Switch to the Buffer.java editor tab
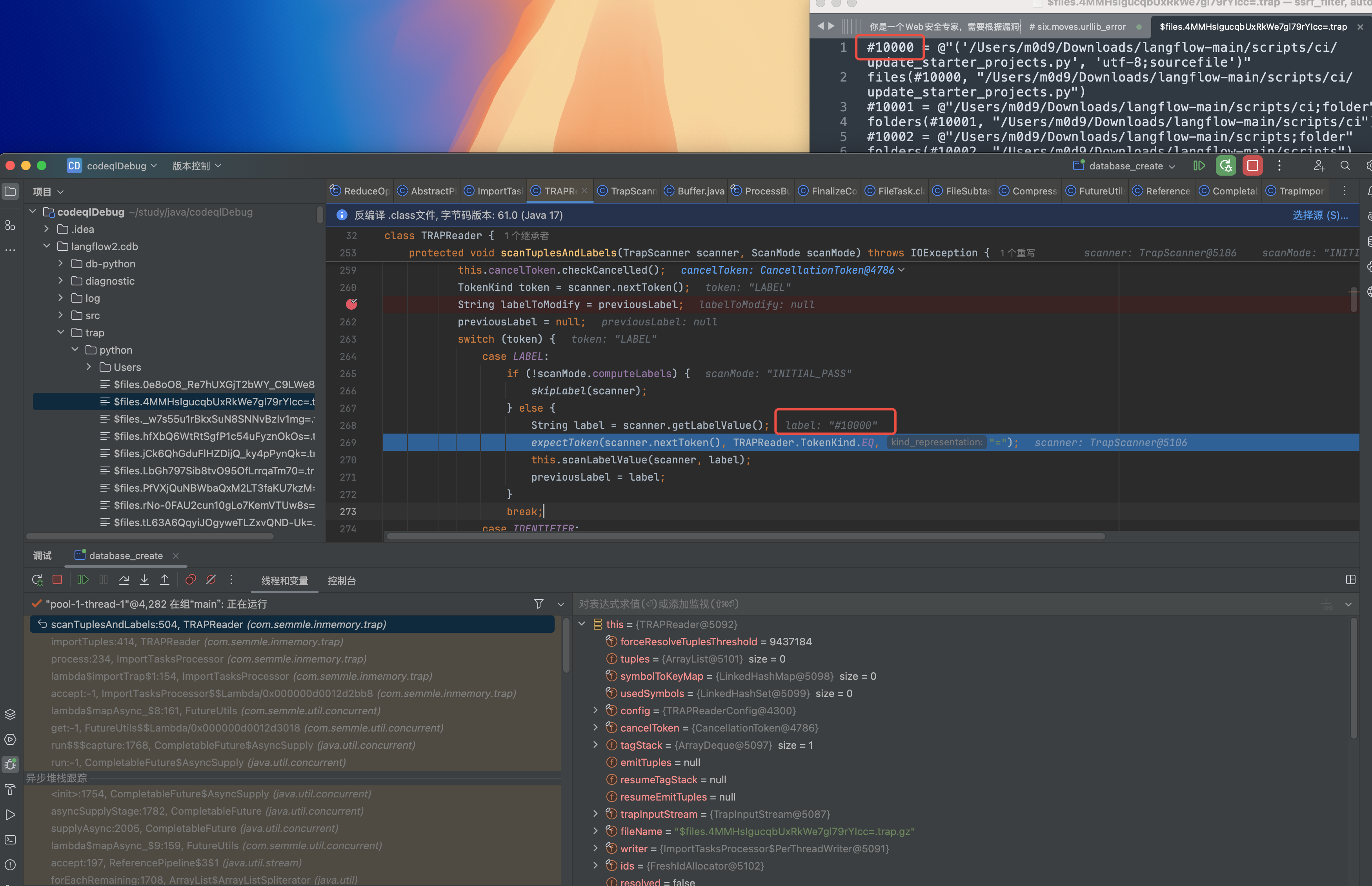This screenshot has width=1372, height=886. click(x=693, y=191)
